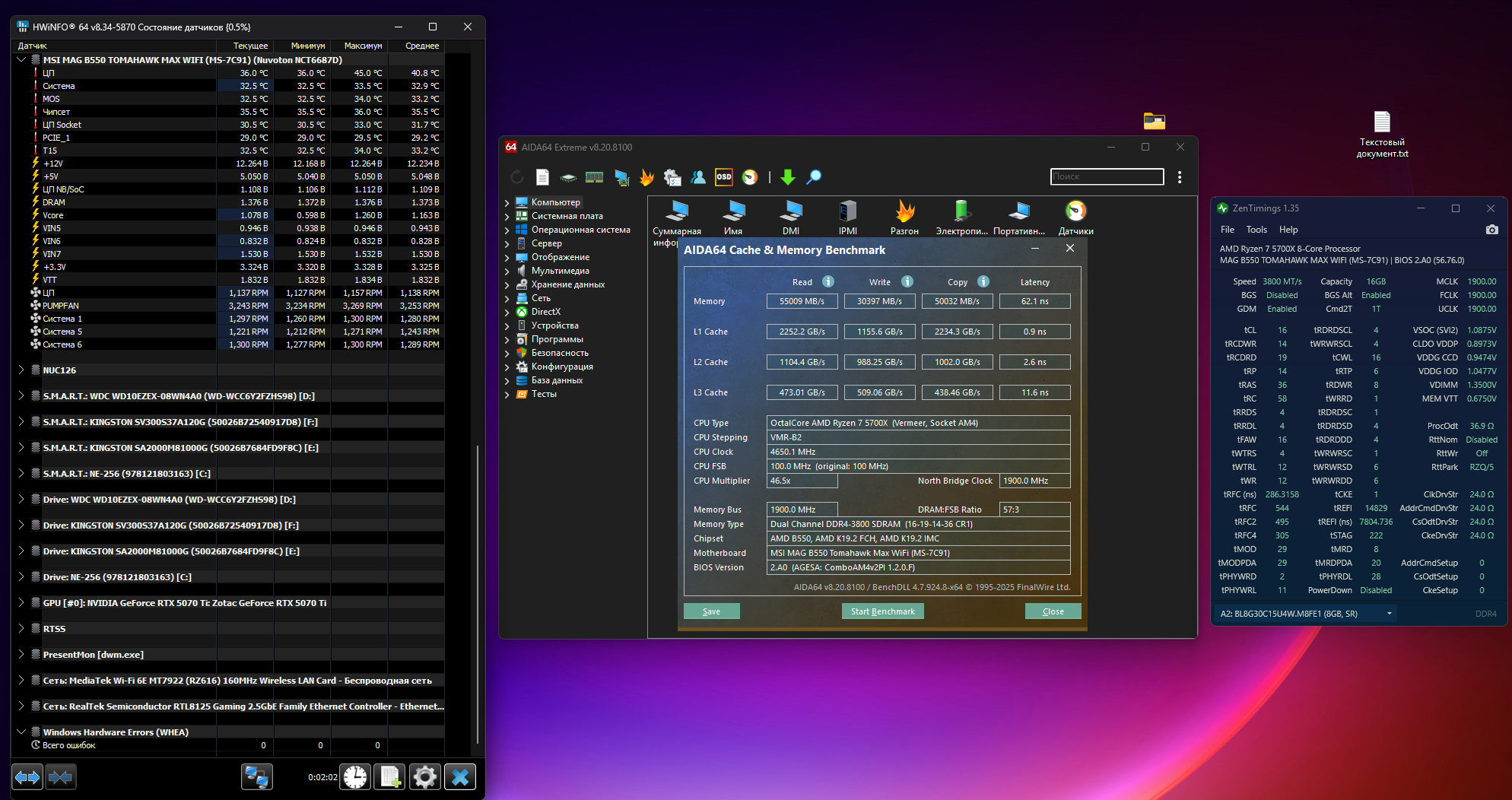Click the flame stability test toolbar icon
Screen dimensions: 1512x800
point(646,177)
